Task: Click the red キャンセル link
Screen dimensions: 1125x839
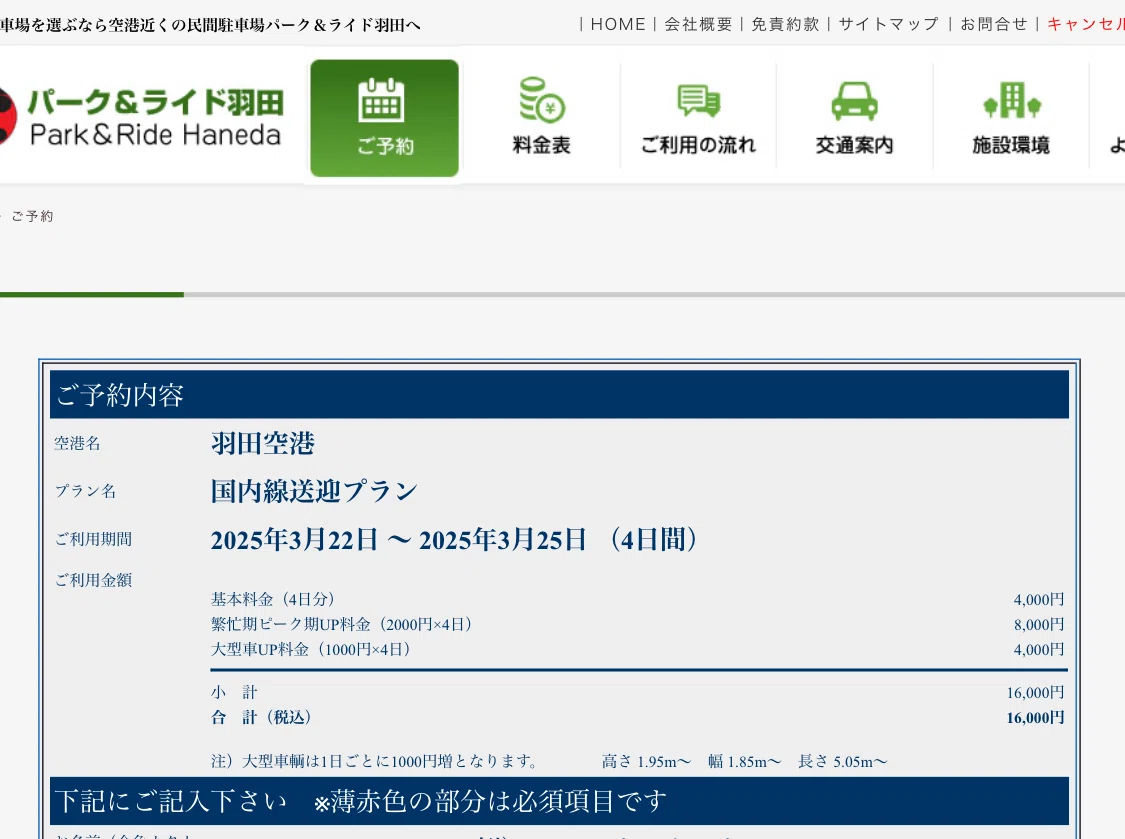Action: click(1086, 24)
